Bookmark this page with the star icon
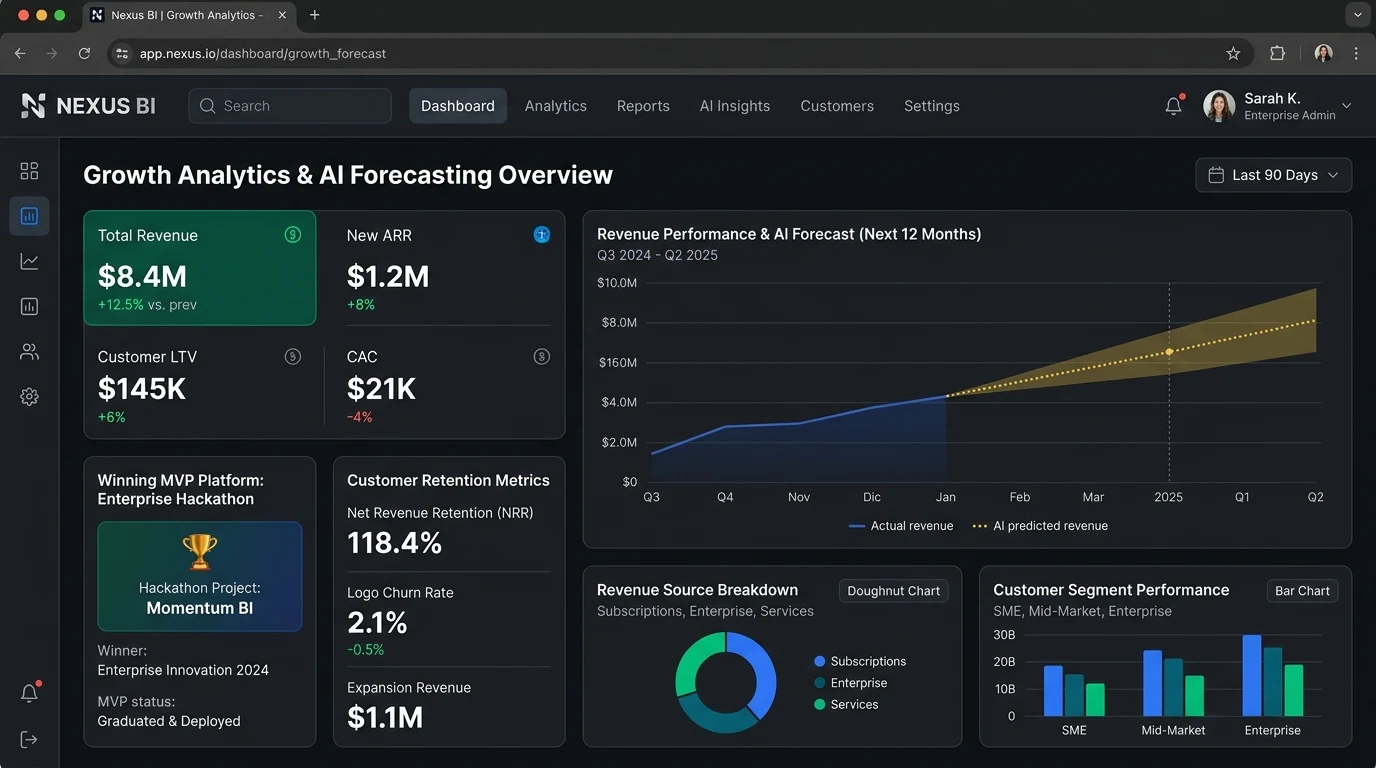 tap(1233, 53)
